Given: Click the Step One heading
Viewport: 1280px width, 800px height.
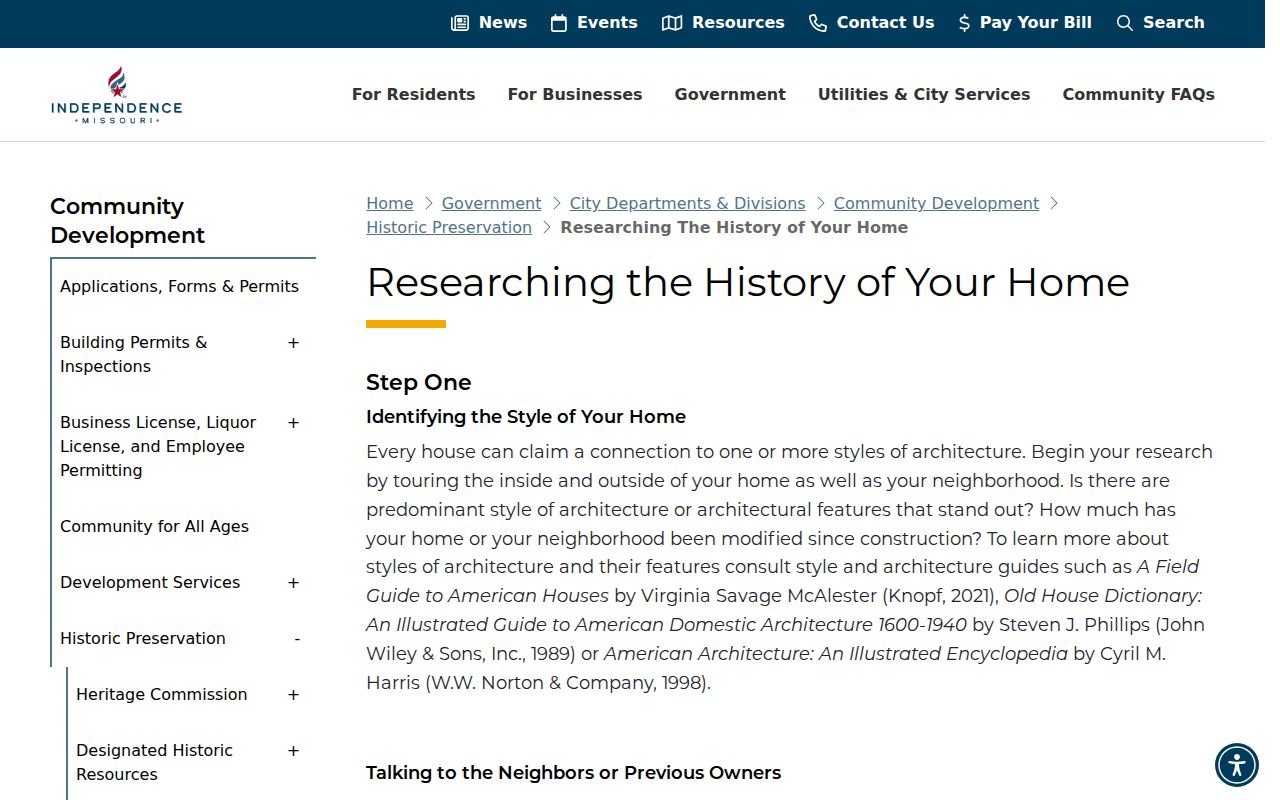Looking at the screenshot, I should (x=419, y=382).
